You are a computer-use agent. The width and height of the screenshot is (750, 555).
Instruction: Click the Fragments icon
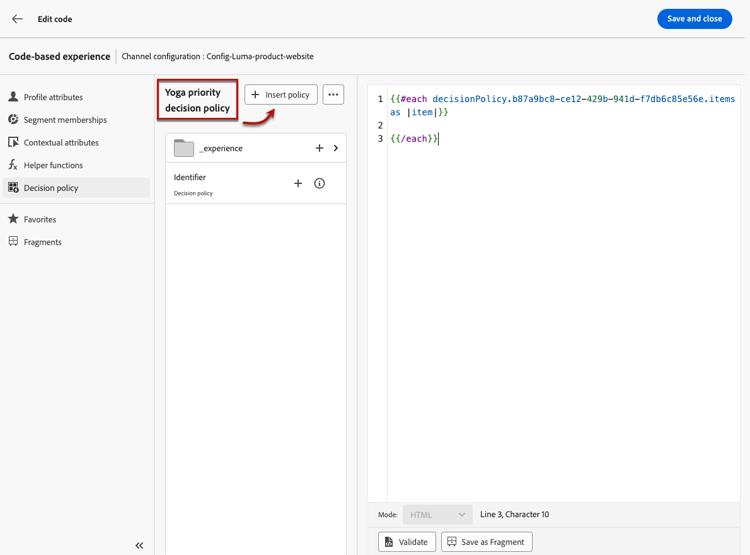click(x=13, y=241)
